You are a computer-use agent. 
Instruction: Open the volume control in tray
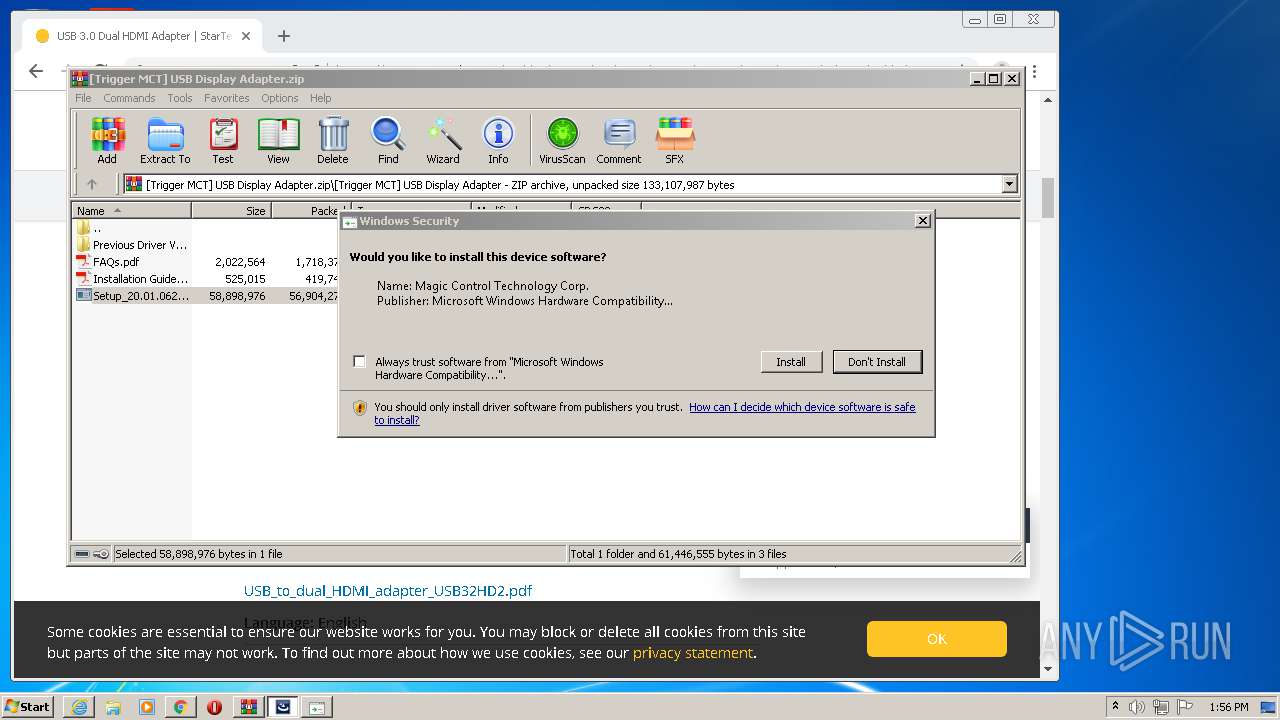1137,707
